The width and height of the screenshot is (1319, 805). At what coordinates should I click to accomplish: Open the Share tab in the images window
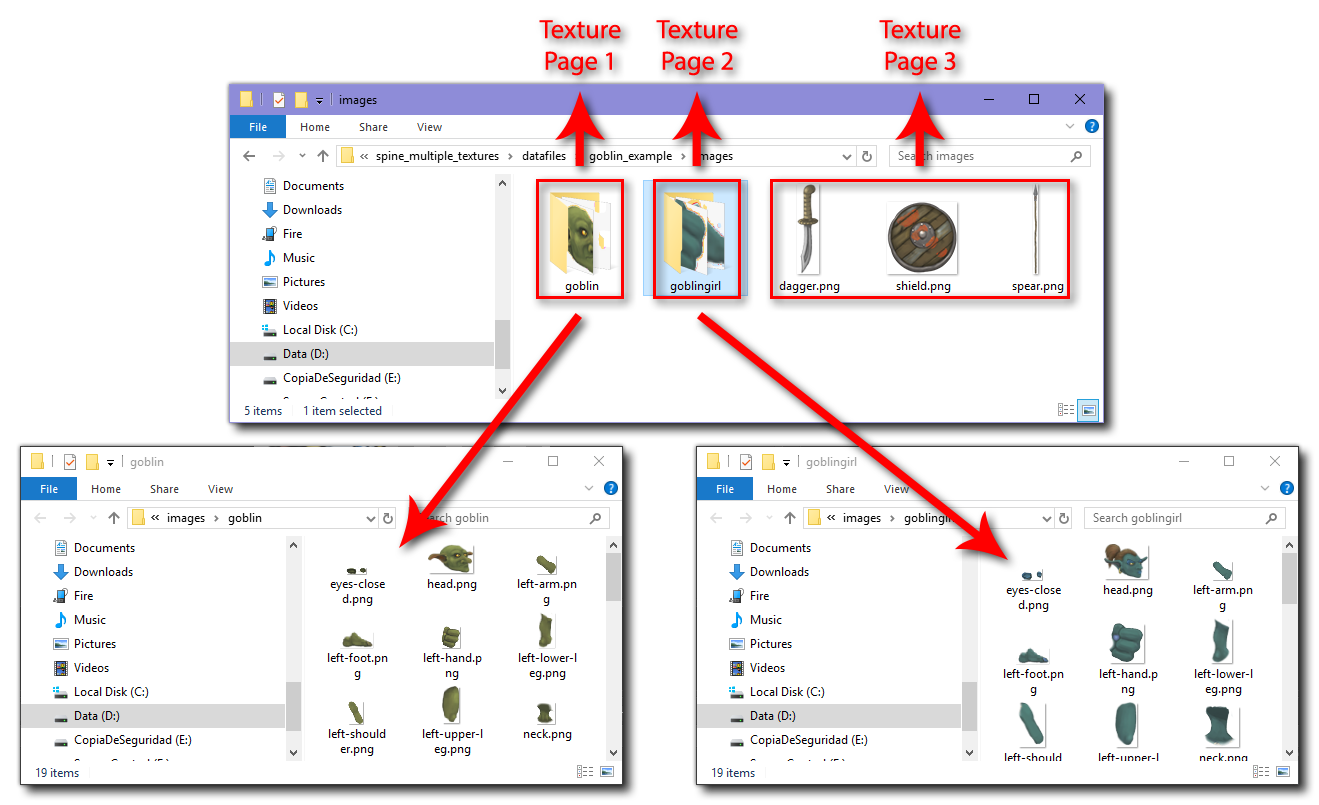tap(374, 127)
